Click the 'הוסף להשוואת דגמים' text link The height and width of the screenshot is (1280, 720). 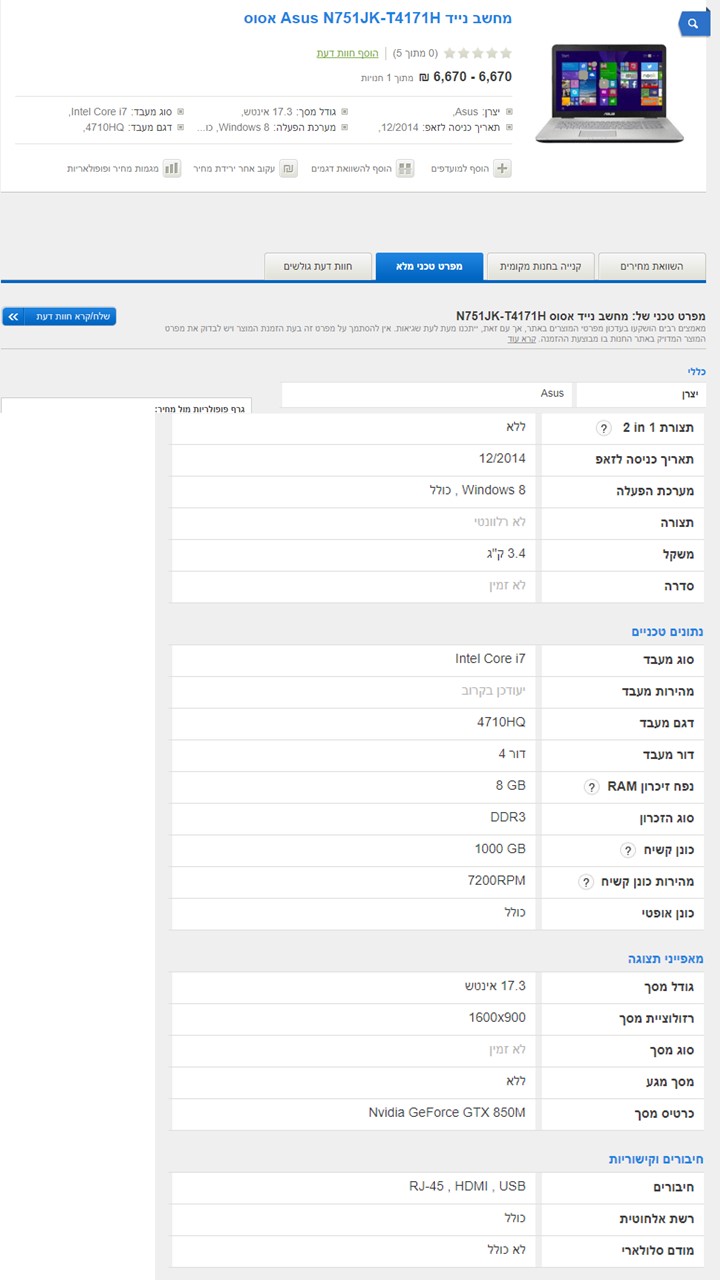(x=351, y=169)
